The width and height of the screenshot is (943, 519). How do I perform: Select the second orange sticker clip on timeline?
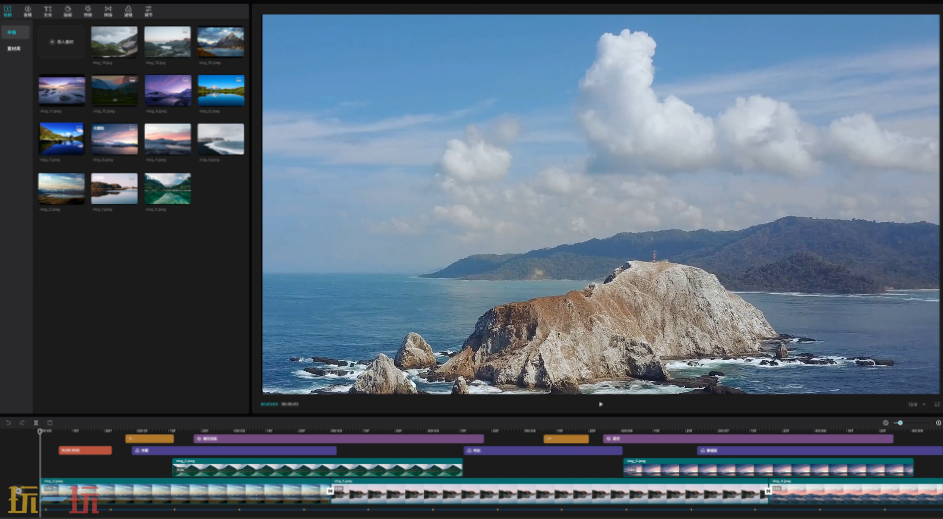[x=566, y=439]
